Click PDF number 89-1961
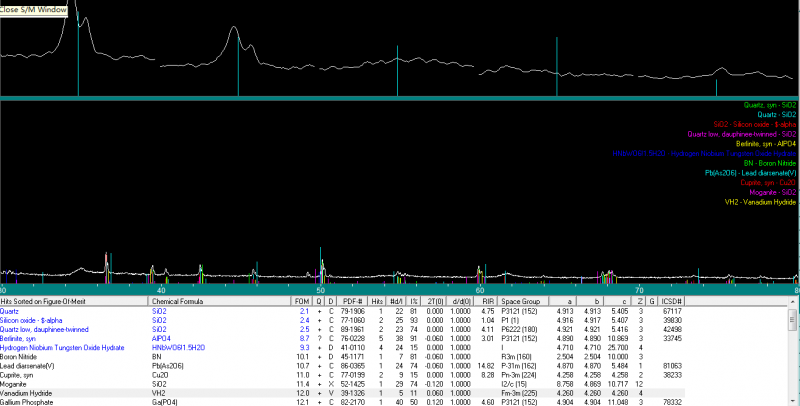Viewport: 800px width, 406px height. click(352, 329)
